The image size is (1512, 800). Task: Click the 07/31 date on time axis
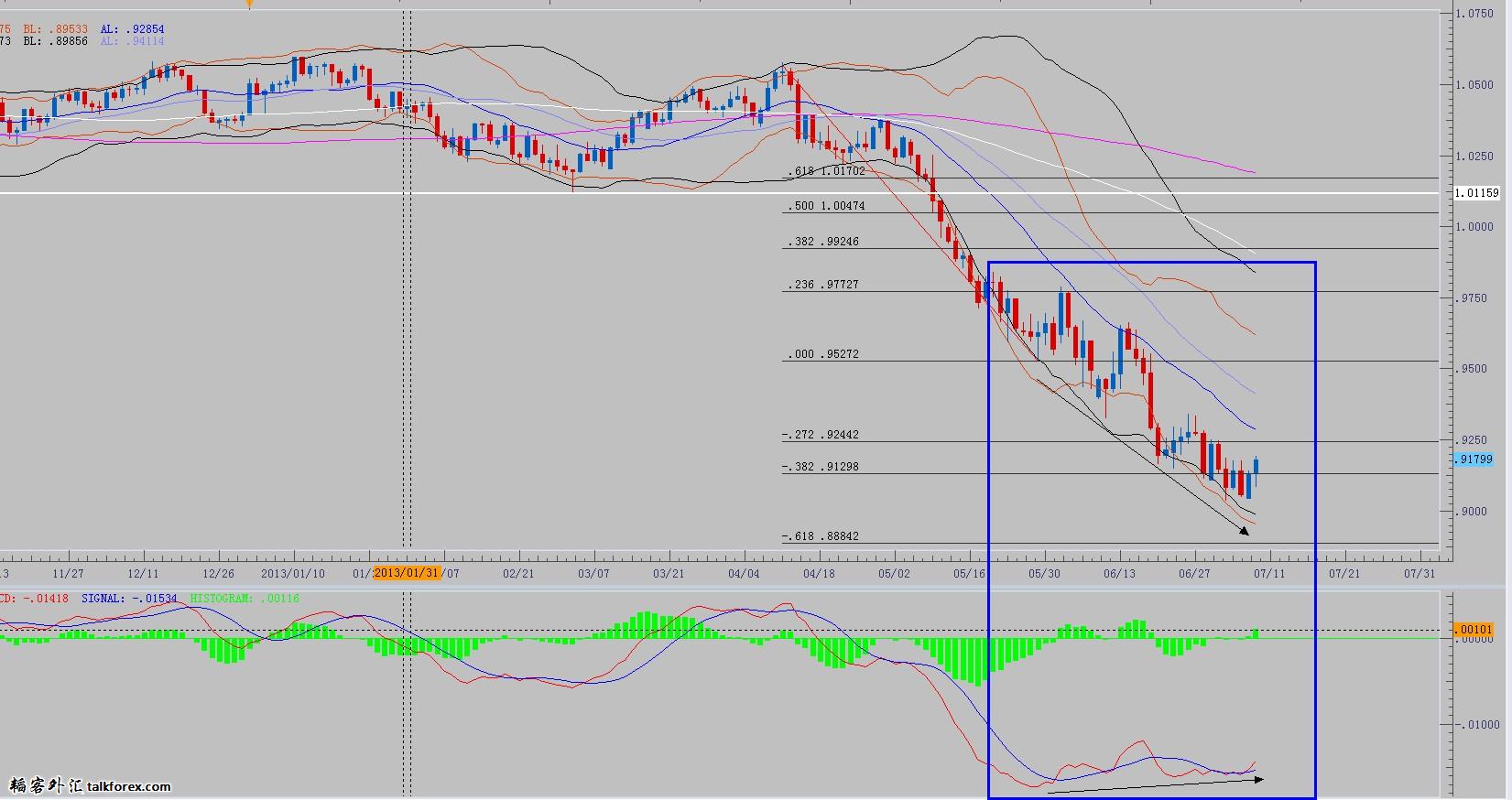[x=1420, y=573]
